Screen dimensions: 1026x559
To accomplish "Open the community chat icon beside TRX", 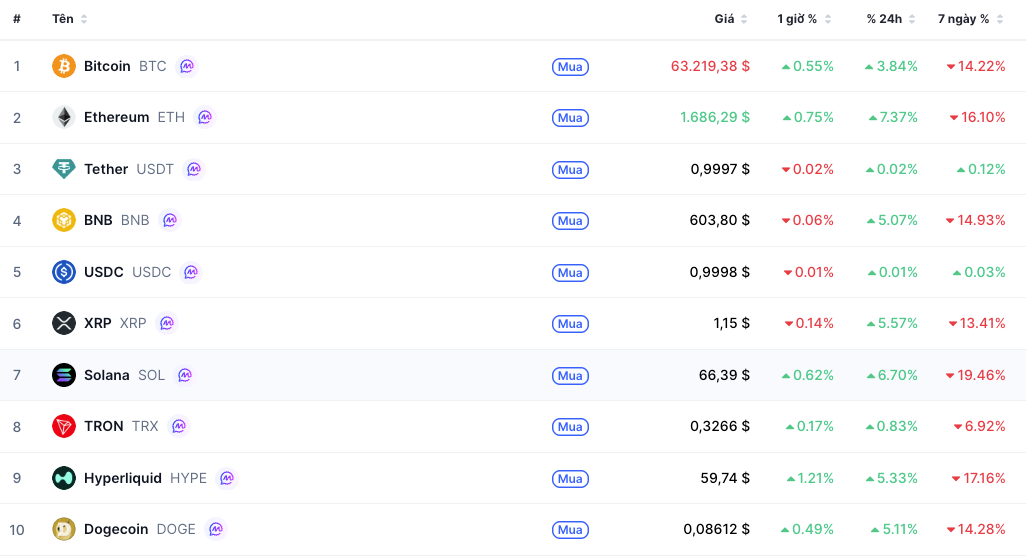I will coord(179,426).
